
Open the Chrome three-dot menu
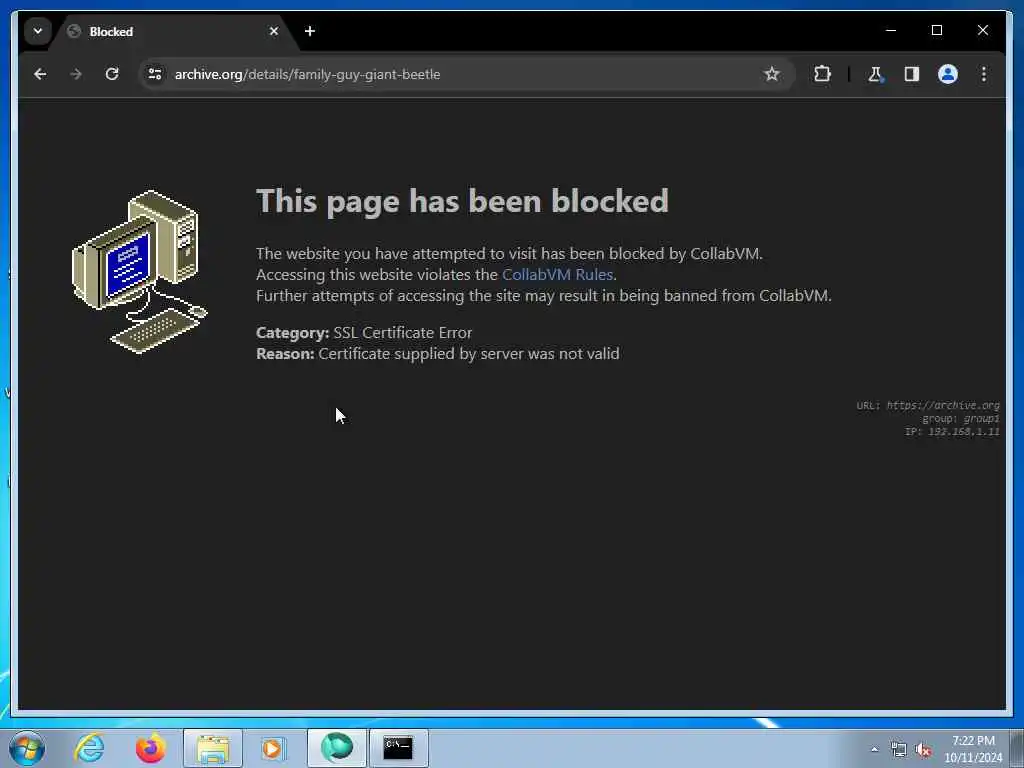pos(984,74)
